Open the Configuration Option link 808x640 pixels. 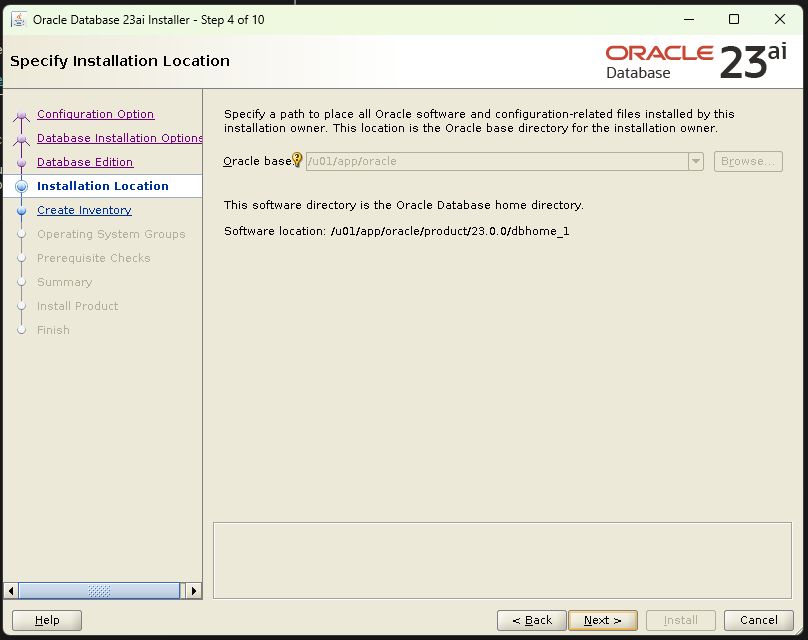(x=95, y=114)
